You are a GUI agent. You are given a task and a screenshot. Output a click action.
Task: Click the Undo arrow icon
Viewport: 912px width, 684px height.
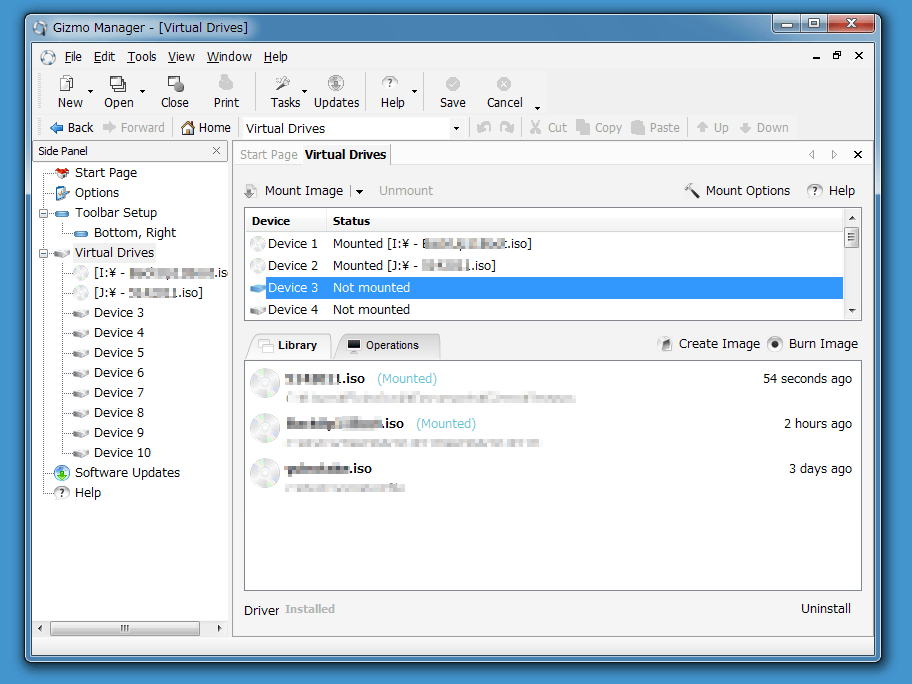(x=484, y=127)
